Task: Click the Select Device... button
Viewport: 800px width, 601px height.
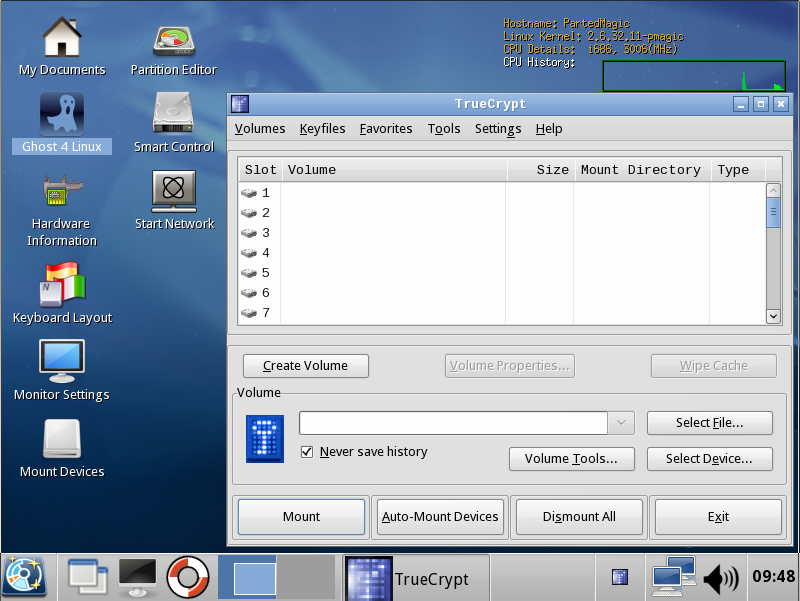Action: tap(710, 459)
